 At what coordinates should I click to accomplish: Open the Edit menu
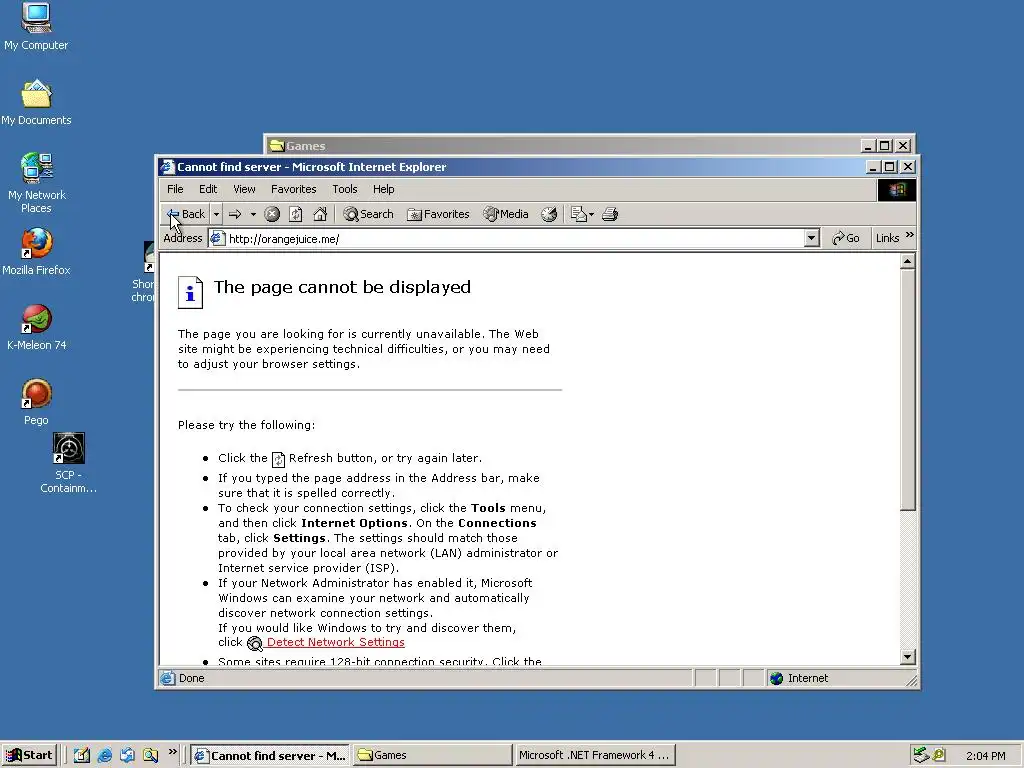(208, 189)
